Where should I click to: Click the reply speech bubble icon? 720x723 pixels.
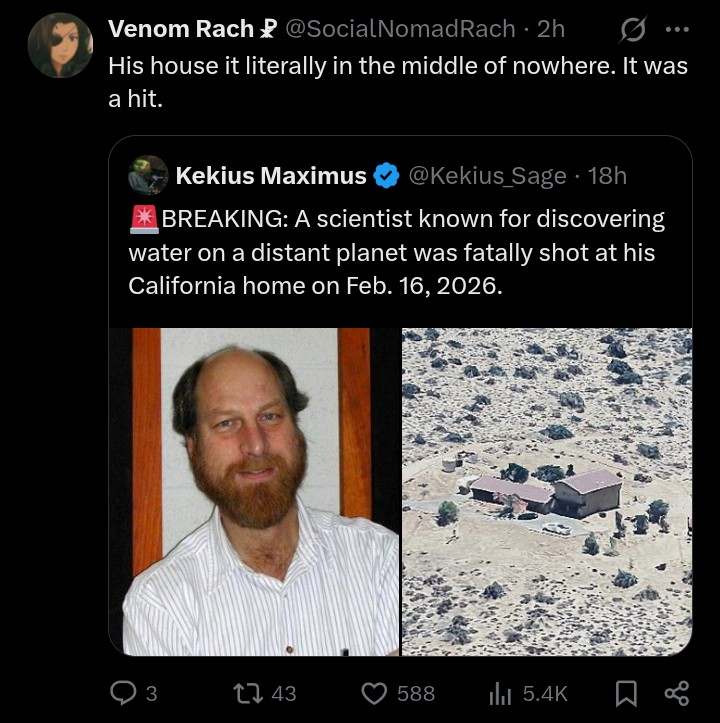click(x=124, y=692)
